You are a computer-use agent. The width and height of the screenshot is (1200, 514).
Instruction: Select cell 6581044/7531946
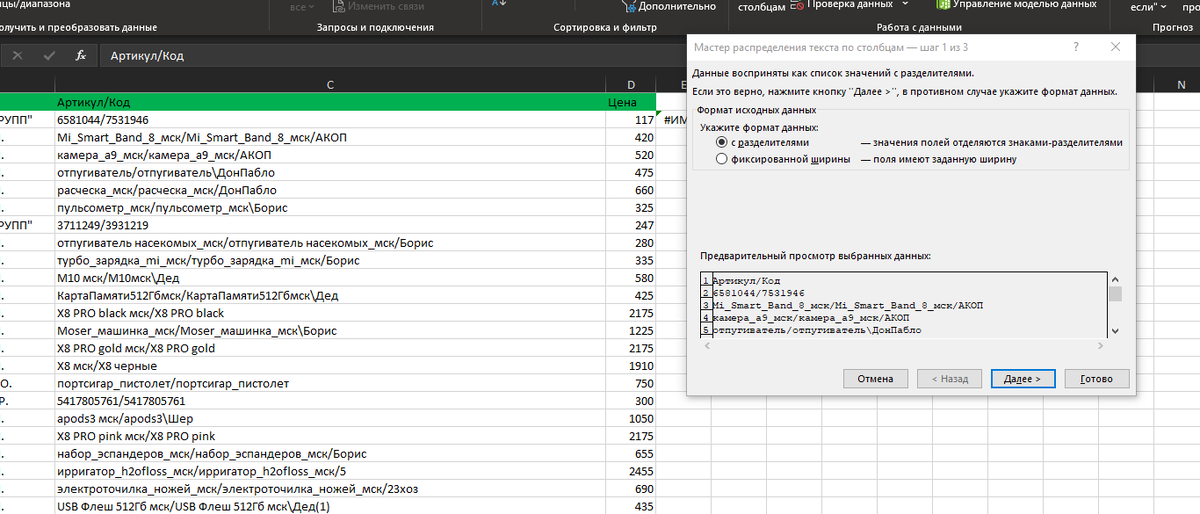(x=330, y=120)
